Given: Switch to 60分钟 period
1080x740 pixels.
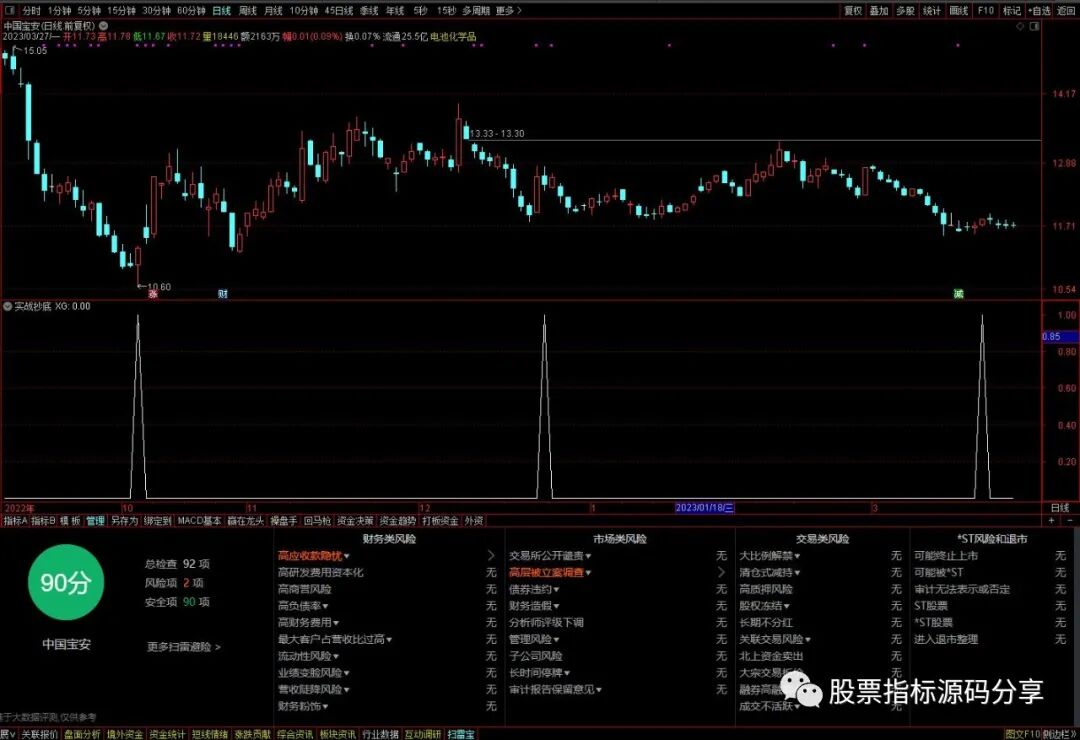Looking at the screenshot, I should tap(191, 10).
